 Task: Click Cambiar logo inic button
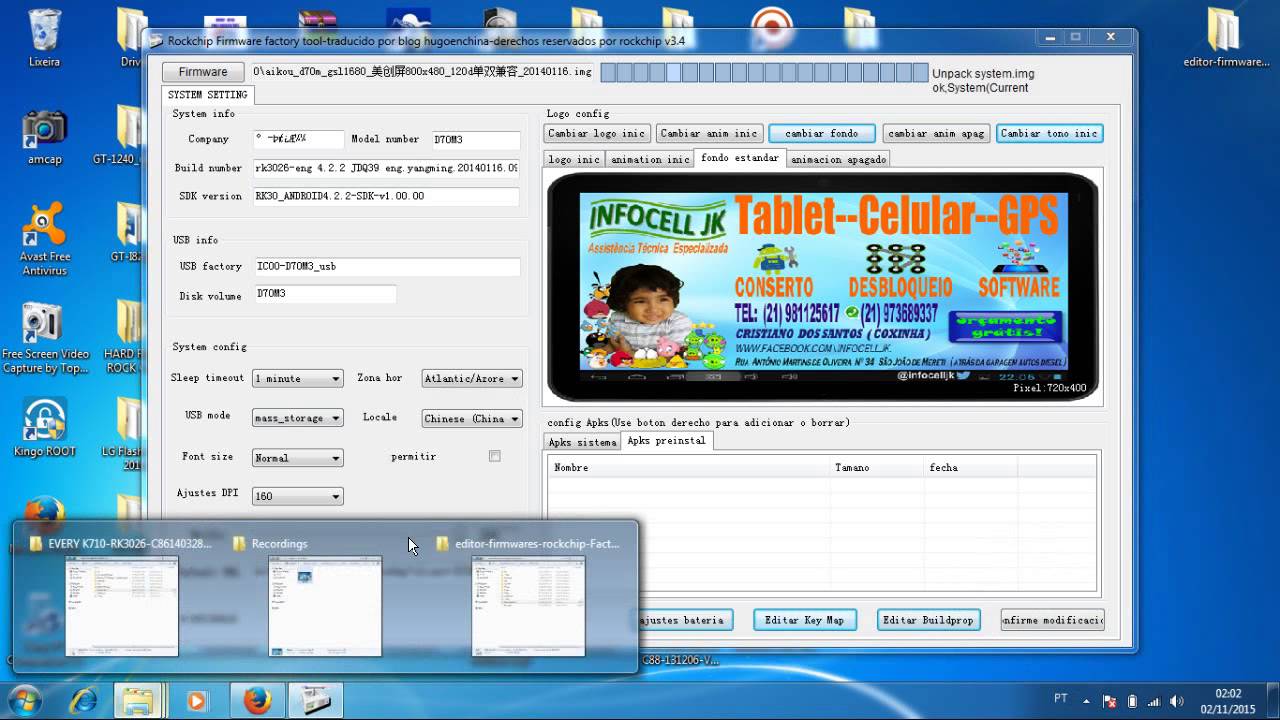pyautogui.click(x=597, y=133)
